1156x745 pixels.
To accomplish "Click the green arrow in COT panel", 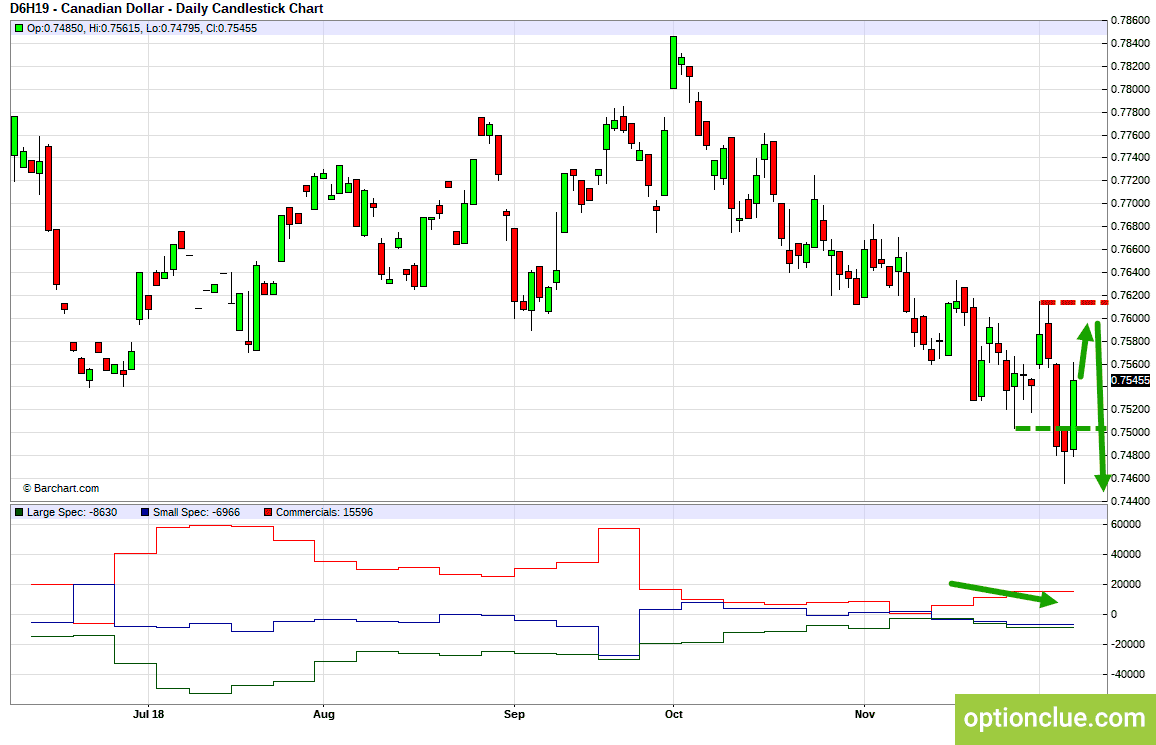I will tap(1003, 594).
